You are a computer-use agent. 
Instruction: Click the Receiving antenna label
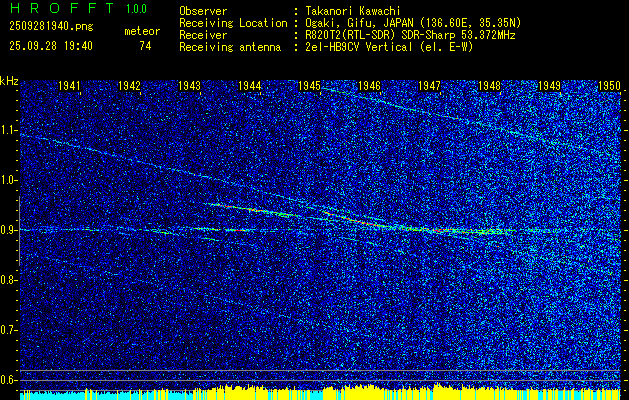click(x=230, y=47)
